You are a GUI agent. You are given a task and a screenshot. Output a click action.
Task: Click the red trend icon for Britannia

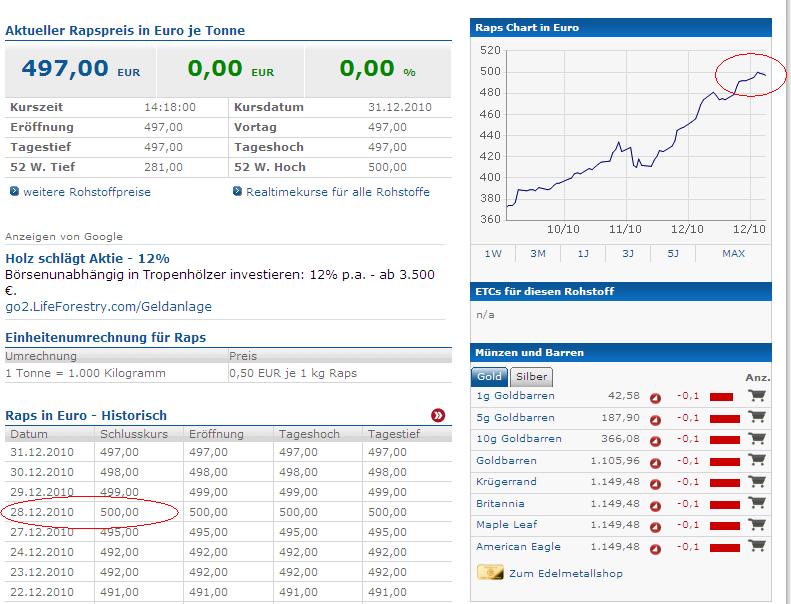[656, 504]
